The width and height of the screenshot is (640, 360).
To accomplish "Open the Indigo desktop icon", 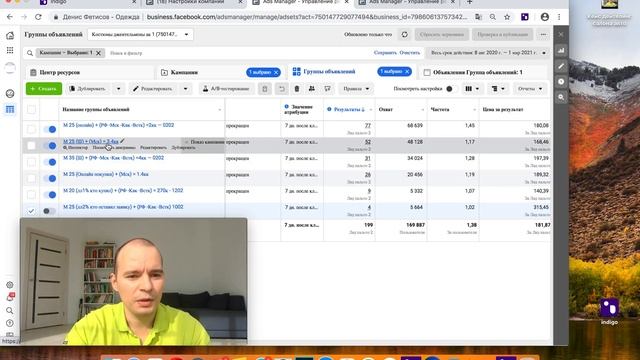I will 609,311.
